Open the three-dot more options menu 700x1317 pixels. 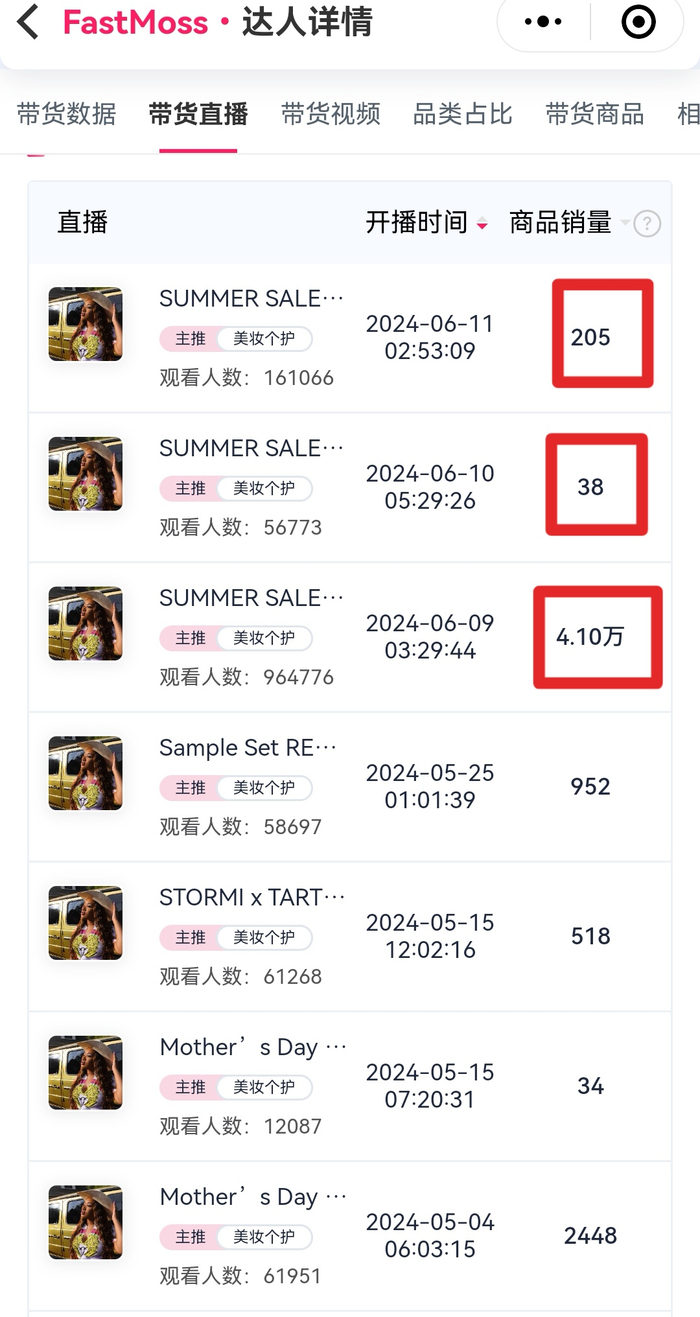[x=541, y=19]
